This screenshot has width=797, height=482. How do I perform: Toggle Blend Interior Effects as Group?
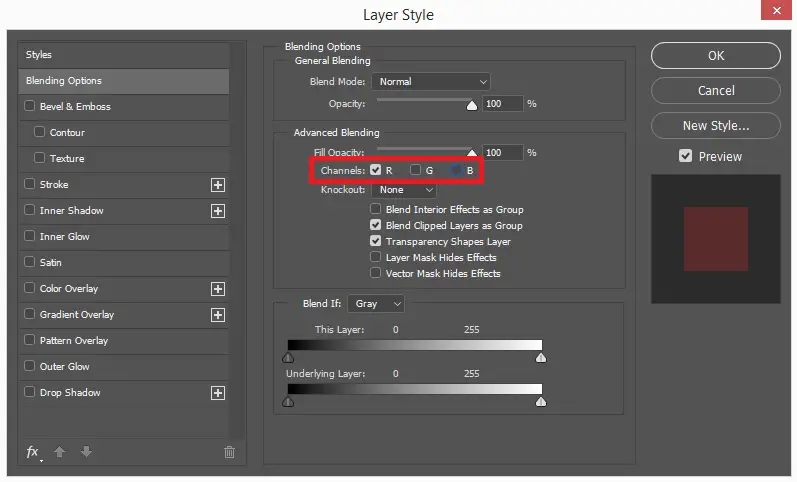376,209
